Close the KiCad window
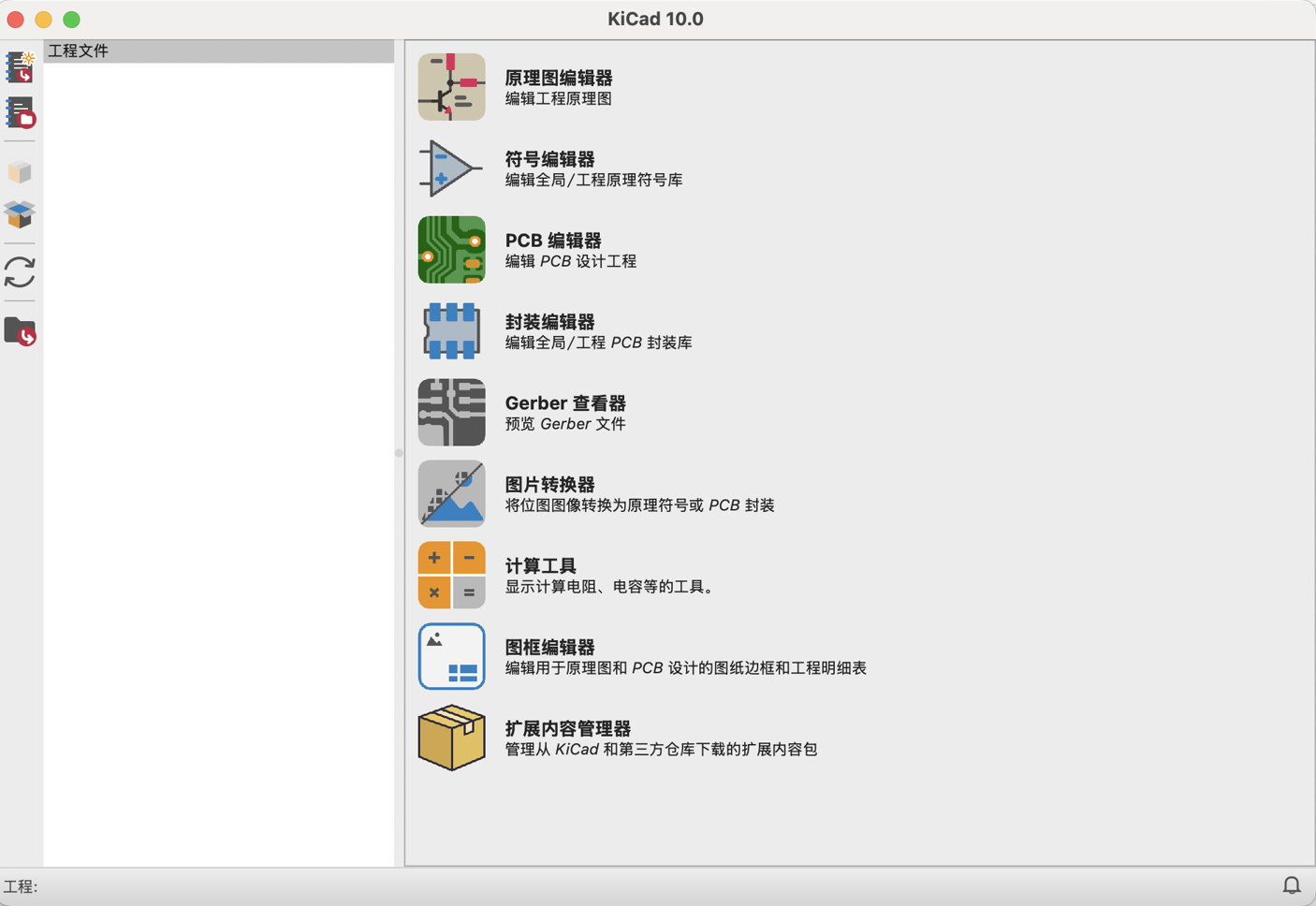 [16, 20]
